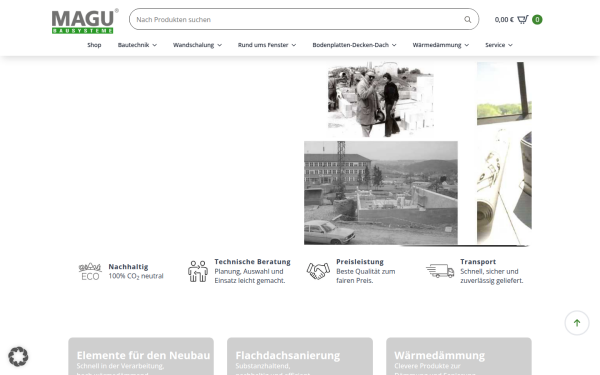Click the Transport heading
600x375 pixels.
point(478,262)
